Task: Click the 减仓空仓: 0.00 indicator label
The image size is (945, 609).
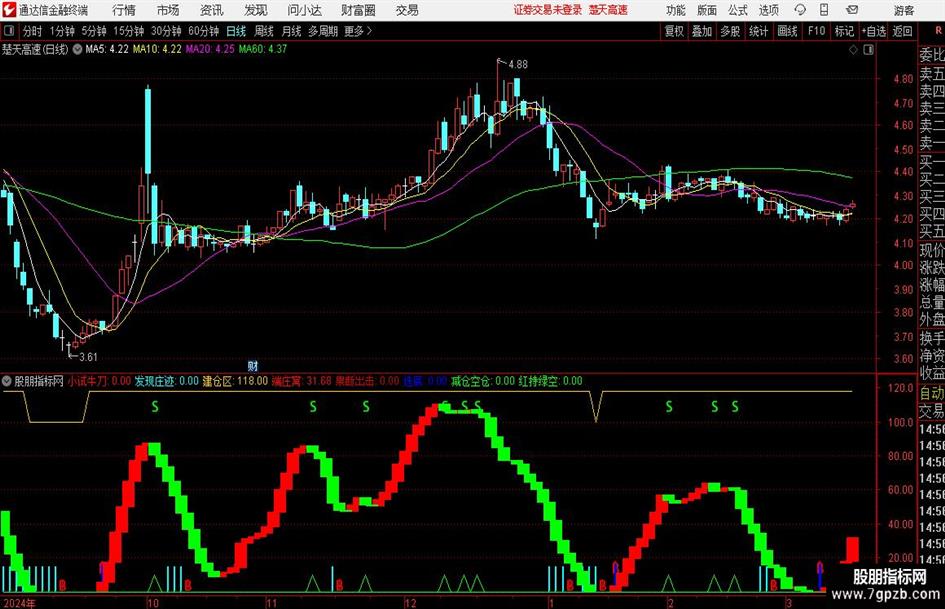Action: point(483,381)
